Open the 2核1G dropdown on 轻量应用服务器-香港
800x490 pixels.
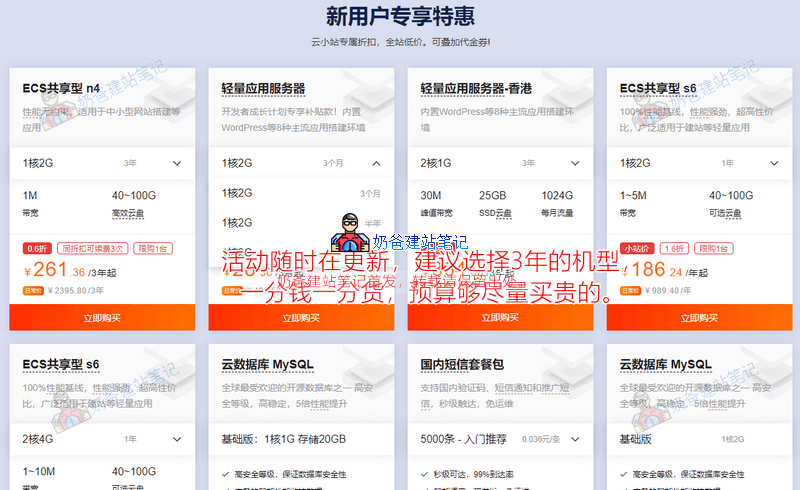[576, 163]
